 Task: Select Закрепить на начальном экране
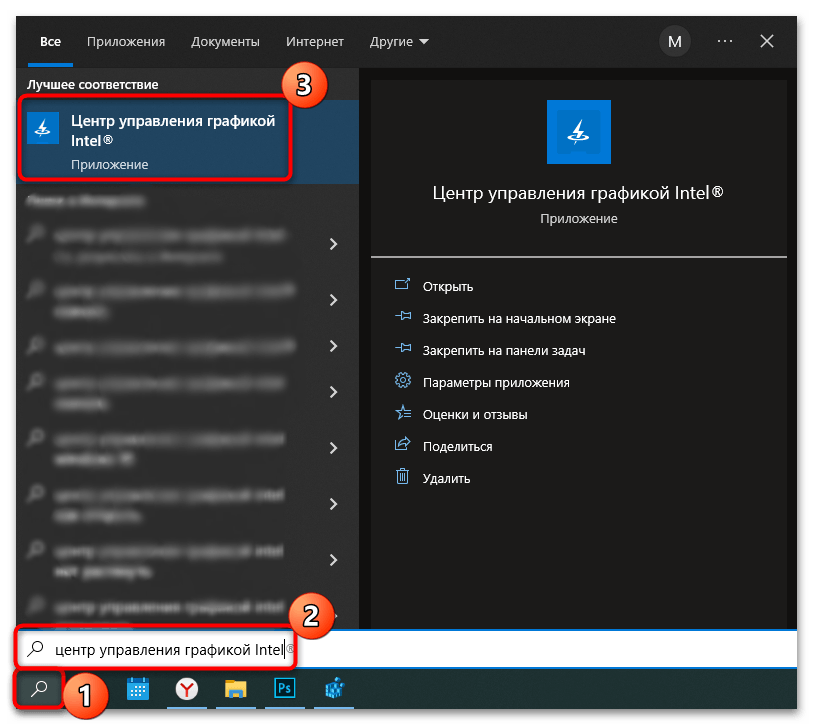518,318
